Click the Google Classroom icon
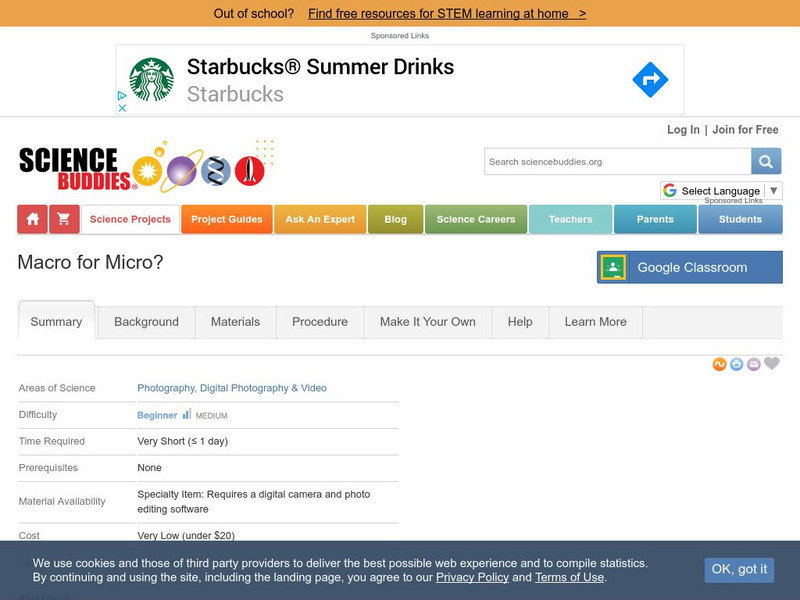 click(613, 267)
